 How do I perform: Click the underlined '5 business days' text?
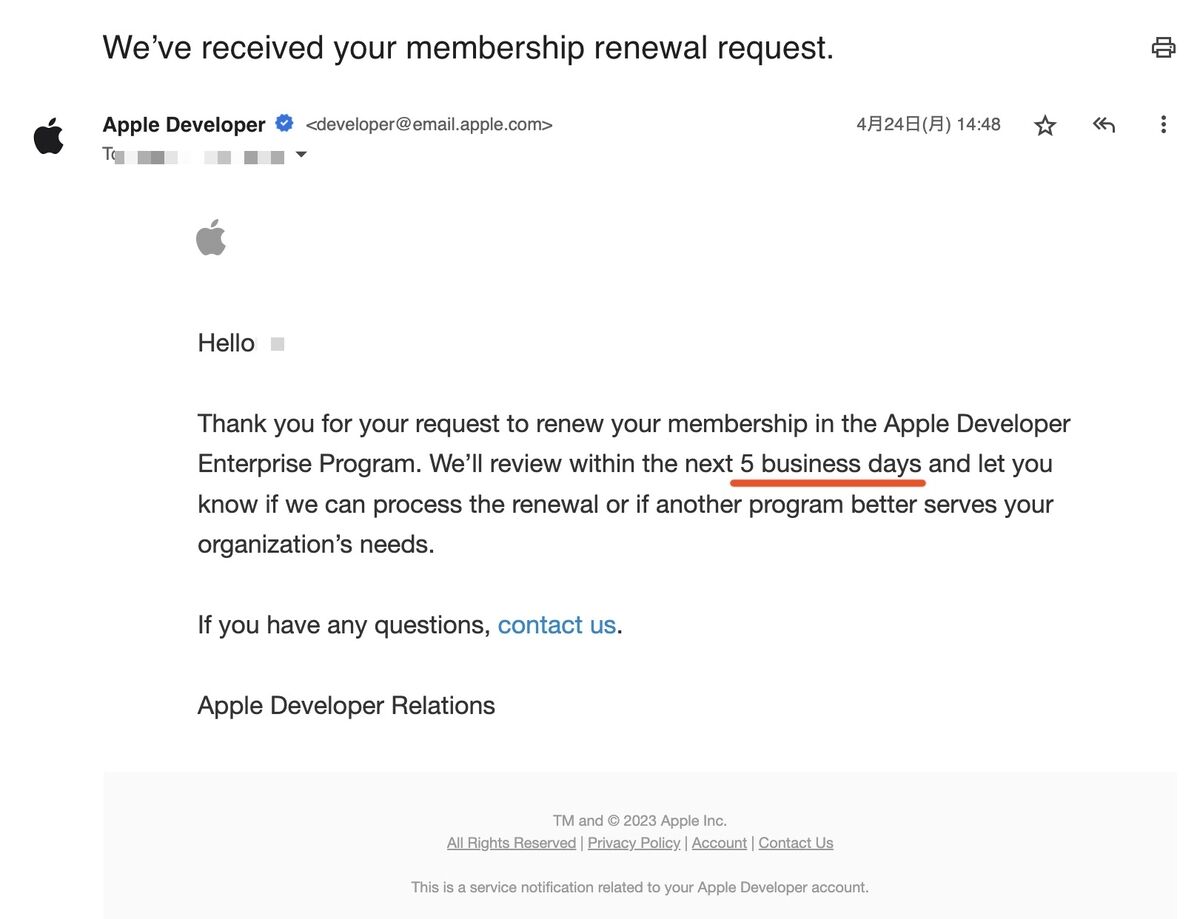coord(830,464)
